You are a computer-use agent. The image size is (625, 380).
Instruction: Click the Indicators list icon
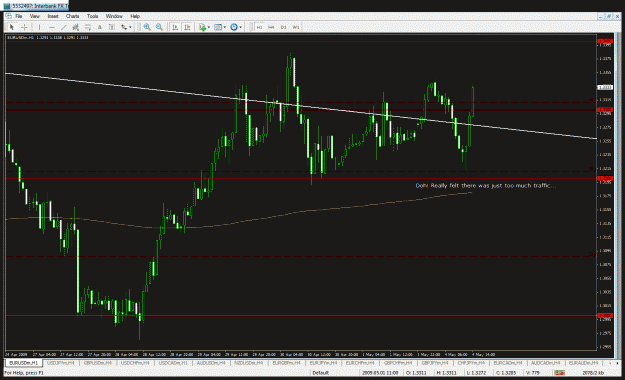202,27
